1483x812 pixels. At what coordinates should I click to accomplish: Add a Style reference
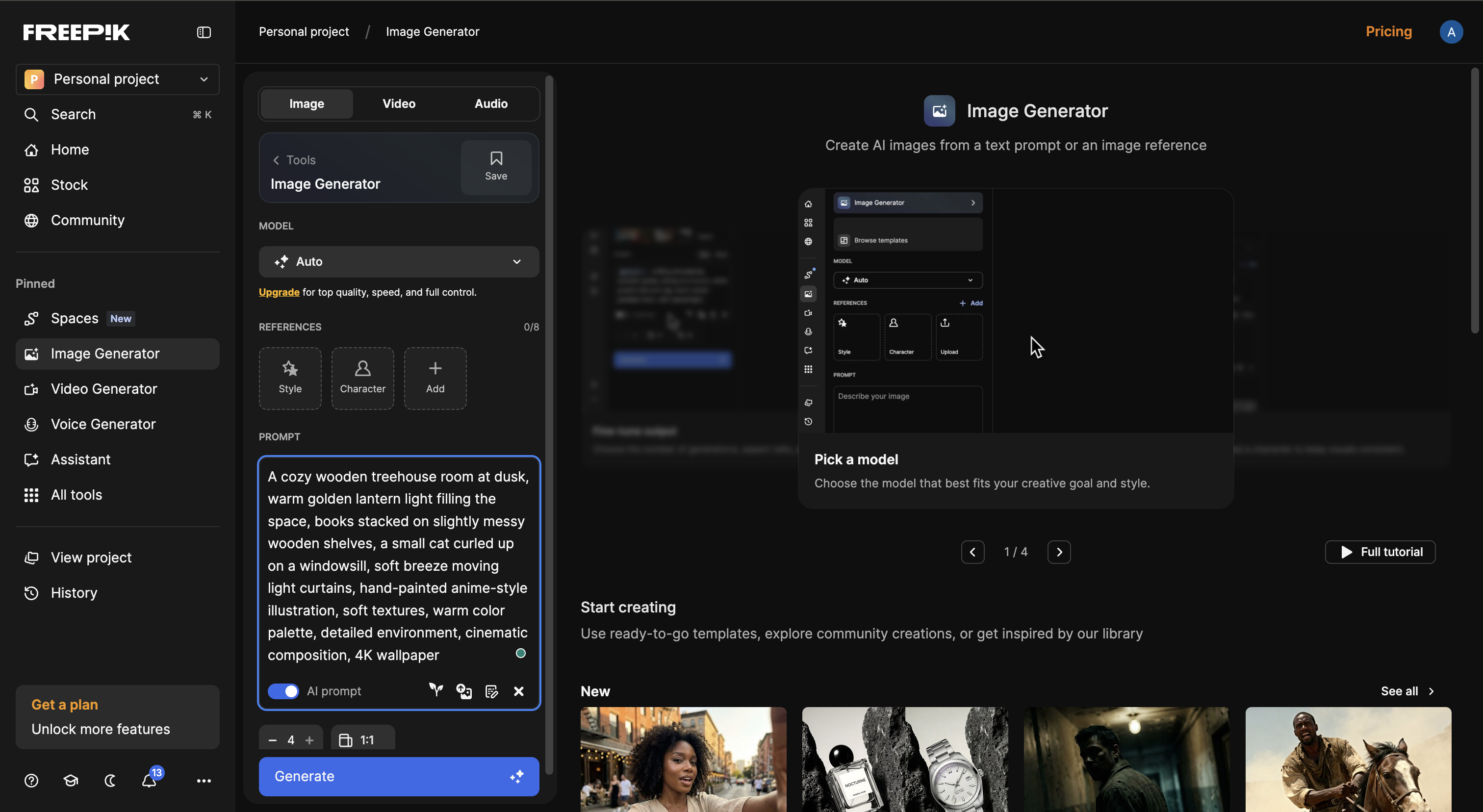(x=290, y=378)
